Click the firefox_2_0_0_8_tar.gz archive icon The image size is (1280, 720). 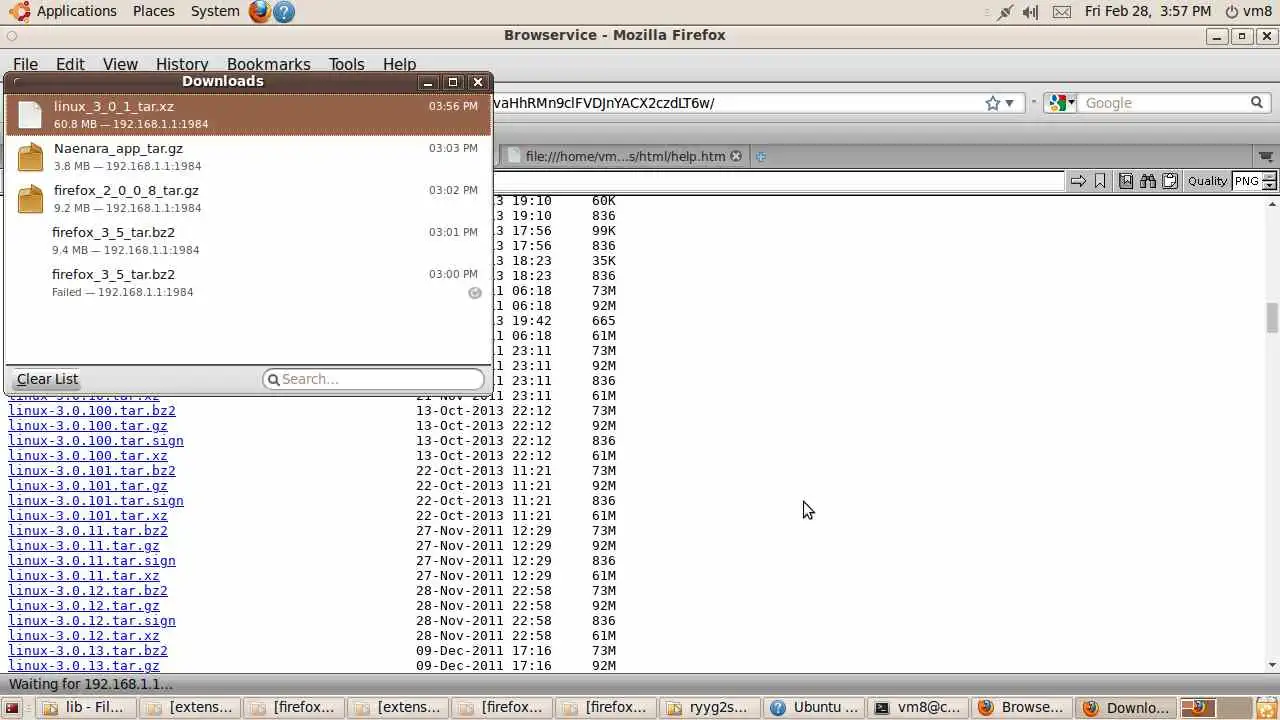[30, 199]
